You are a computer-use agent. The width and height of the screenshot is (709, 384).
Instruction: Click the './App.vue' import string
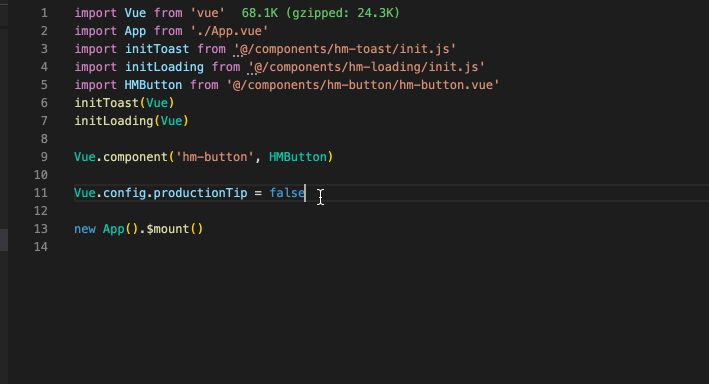pos(229,31)
